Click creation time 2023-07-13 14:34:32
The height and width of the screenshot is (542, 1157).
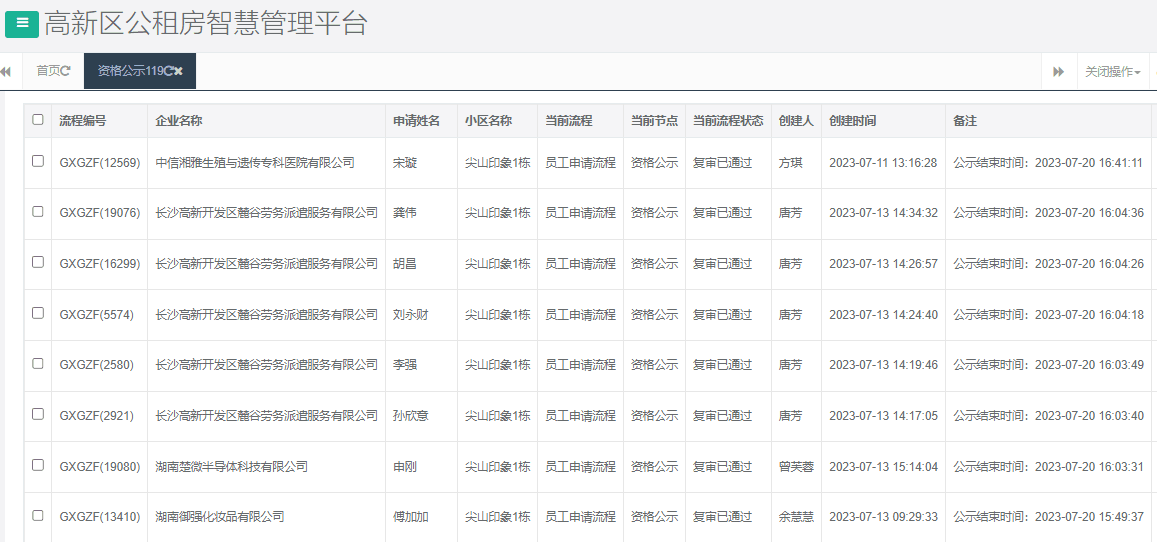coord(883,213)
